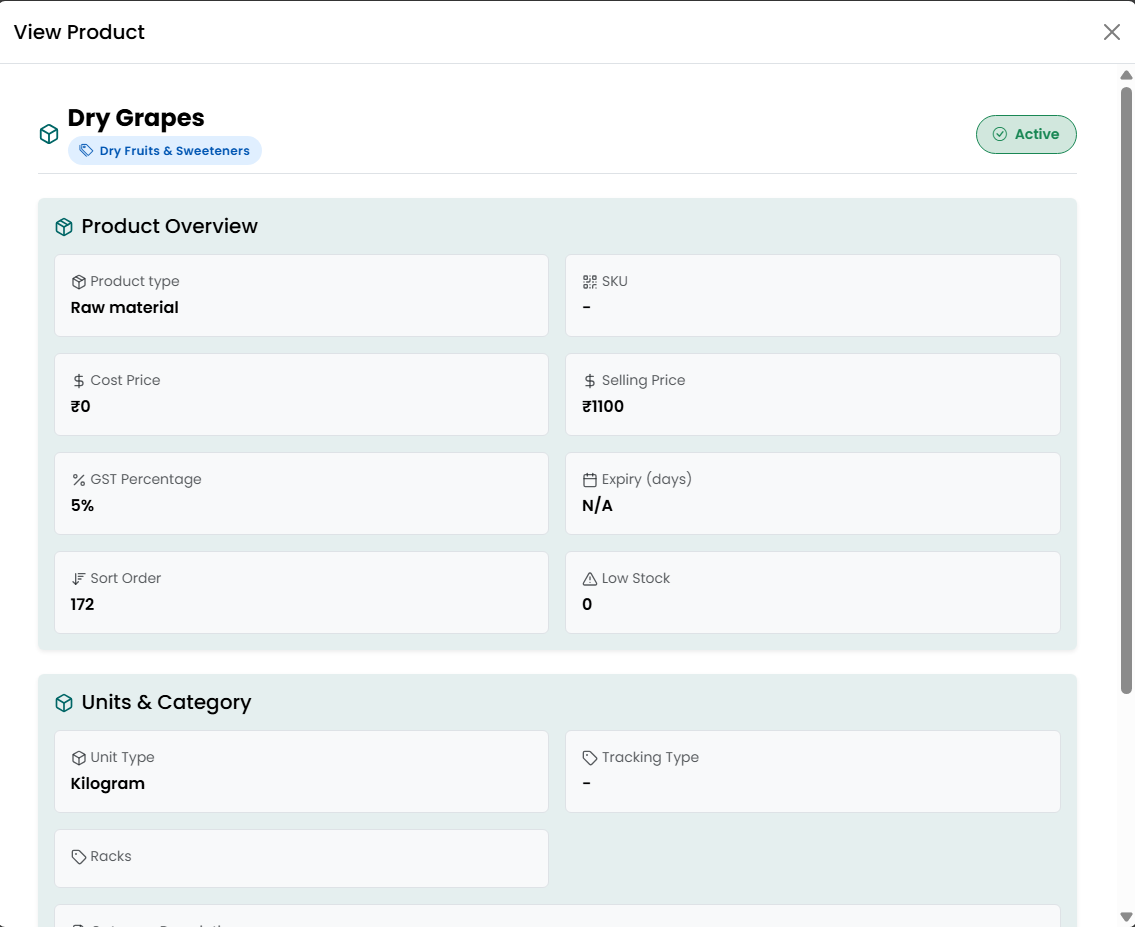The image size is (1135, 927).
Task: Click the 172 sort order value
Action: click(83, 605)
